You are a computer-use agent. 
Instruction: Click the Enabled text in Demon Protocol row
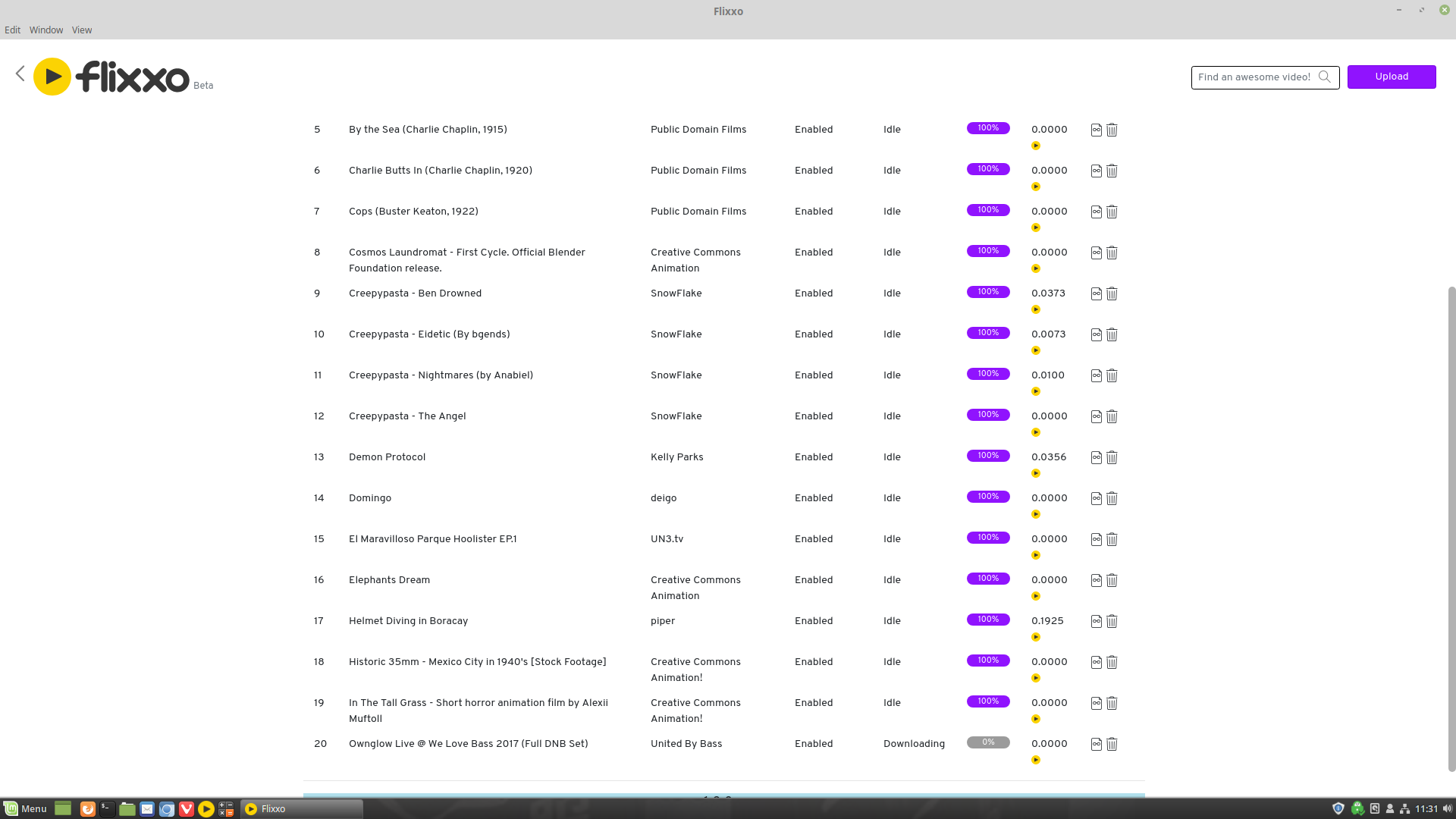(x=814, y=457)
